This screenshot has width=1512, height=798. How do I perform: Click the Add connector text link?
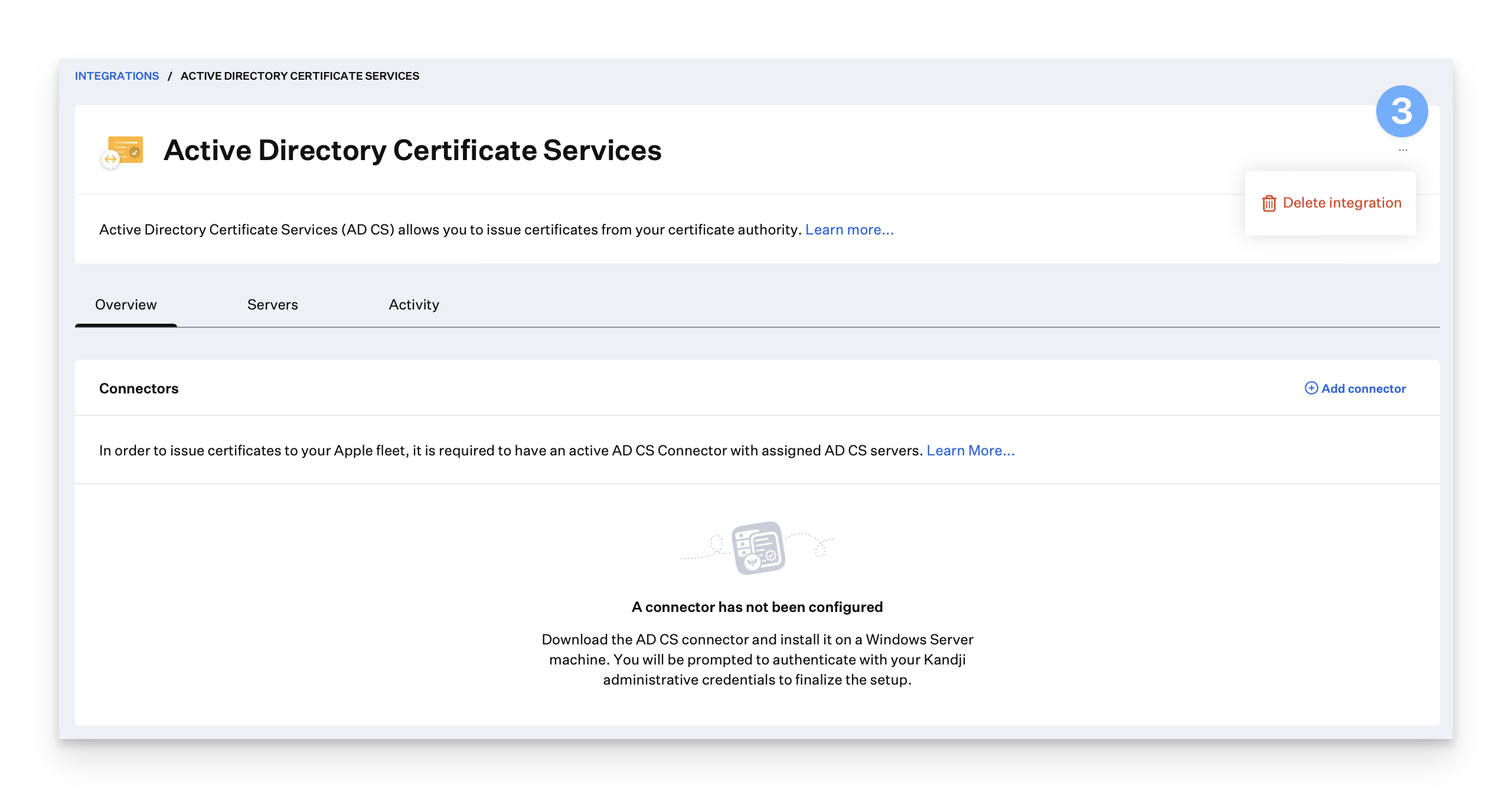tap(1363, 389)
